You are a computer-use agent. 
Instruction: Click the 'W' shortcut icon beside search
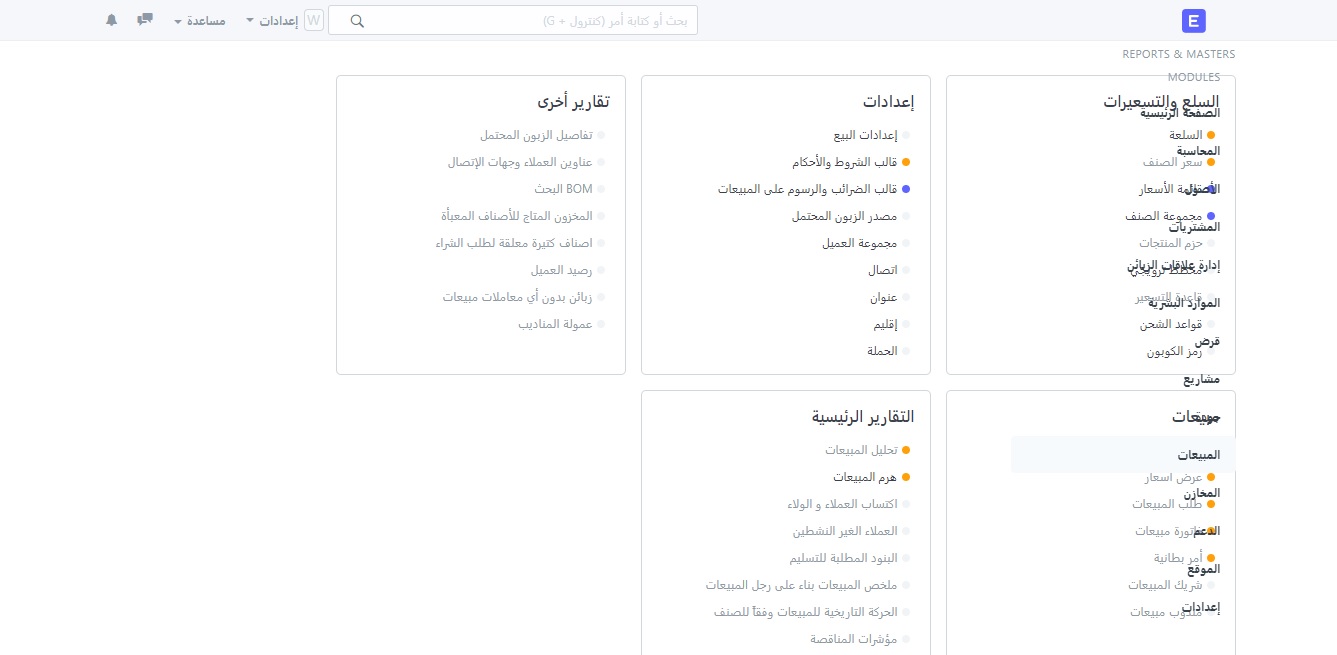click(314, 19)
